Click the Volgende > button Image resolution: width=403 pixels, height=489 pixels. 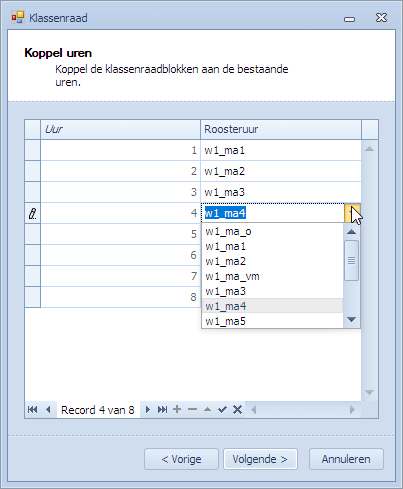[x=260, y=459]
